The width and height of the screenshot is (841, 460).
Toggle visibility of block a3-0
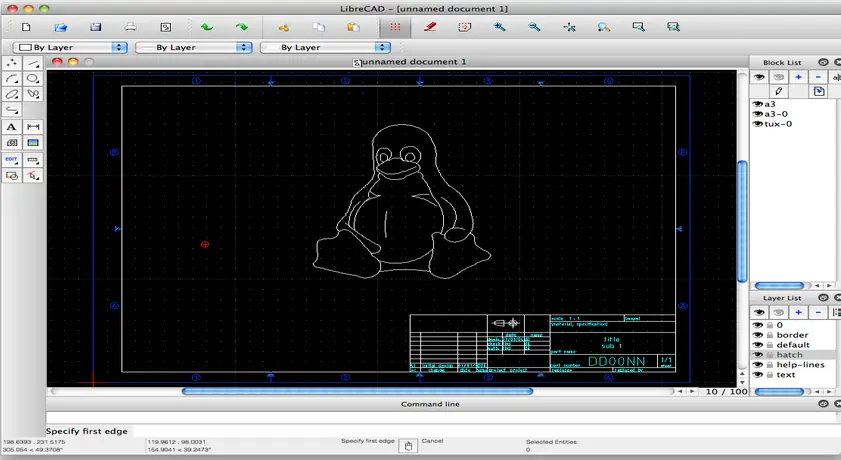757,114
